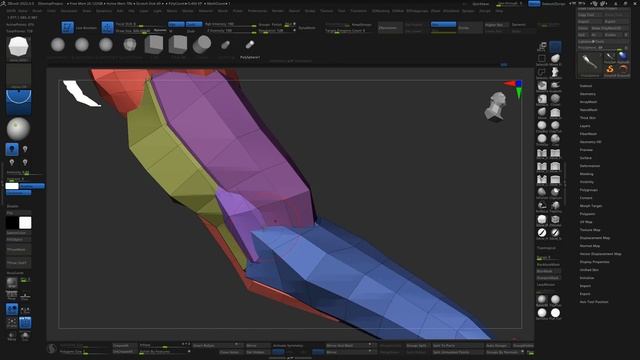
Task: Select the Clay brush sphere icon
Action: [x=555, y=139]
